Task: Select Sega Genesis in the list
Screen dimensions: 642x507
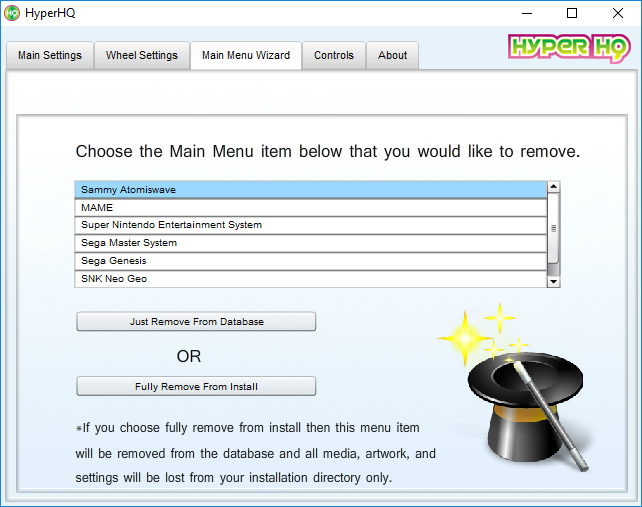Action: pyautogui.click(x=311, y=261)
